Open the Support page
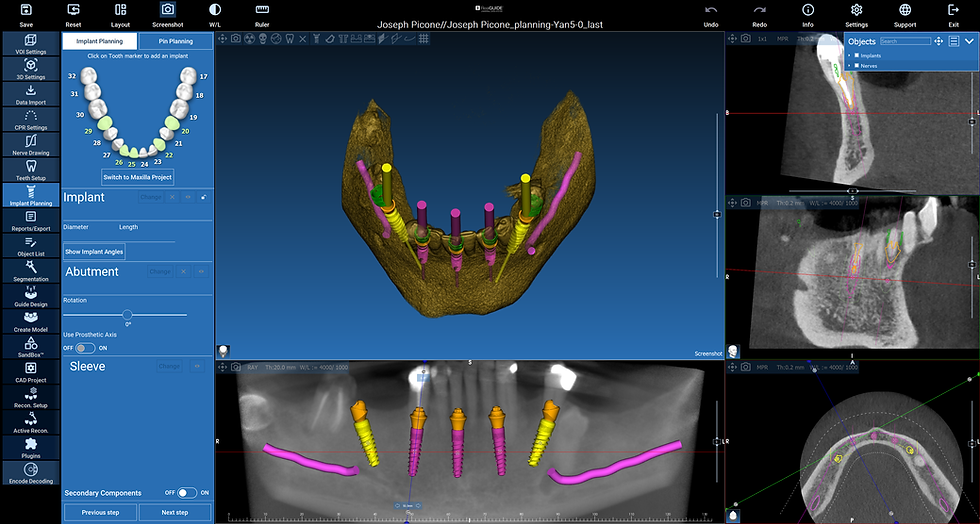This screenshot has height=524, width=980. click(x=905, y=10)
